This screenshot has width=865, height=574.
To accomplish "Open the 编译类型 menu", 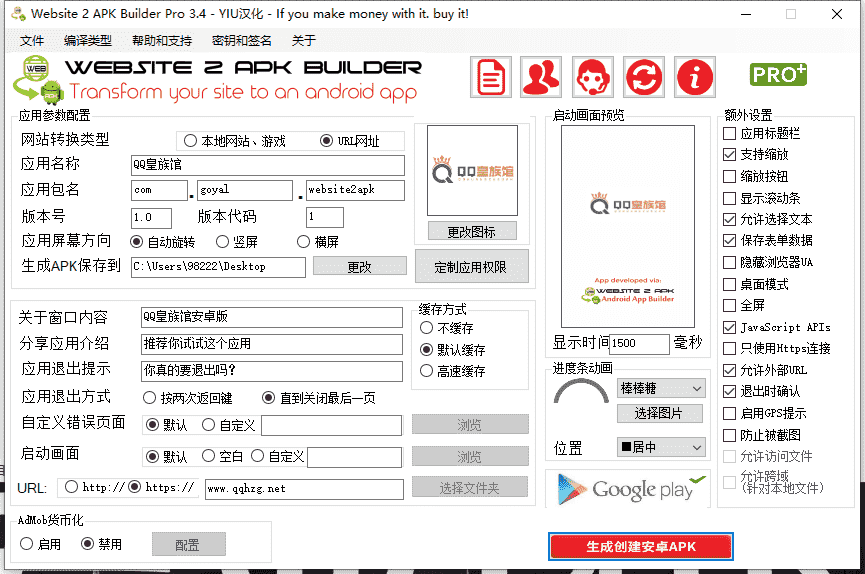I will coord(88,40).
